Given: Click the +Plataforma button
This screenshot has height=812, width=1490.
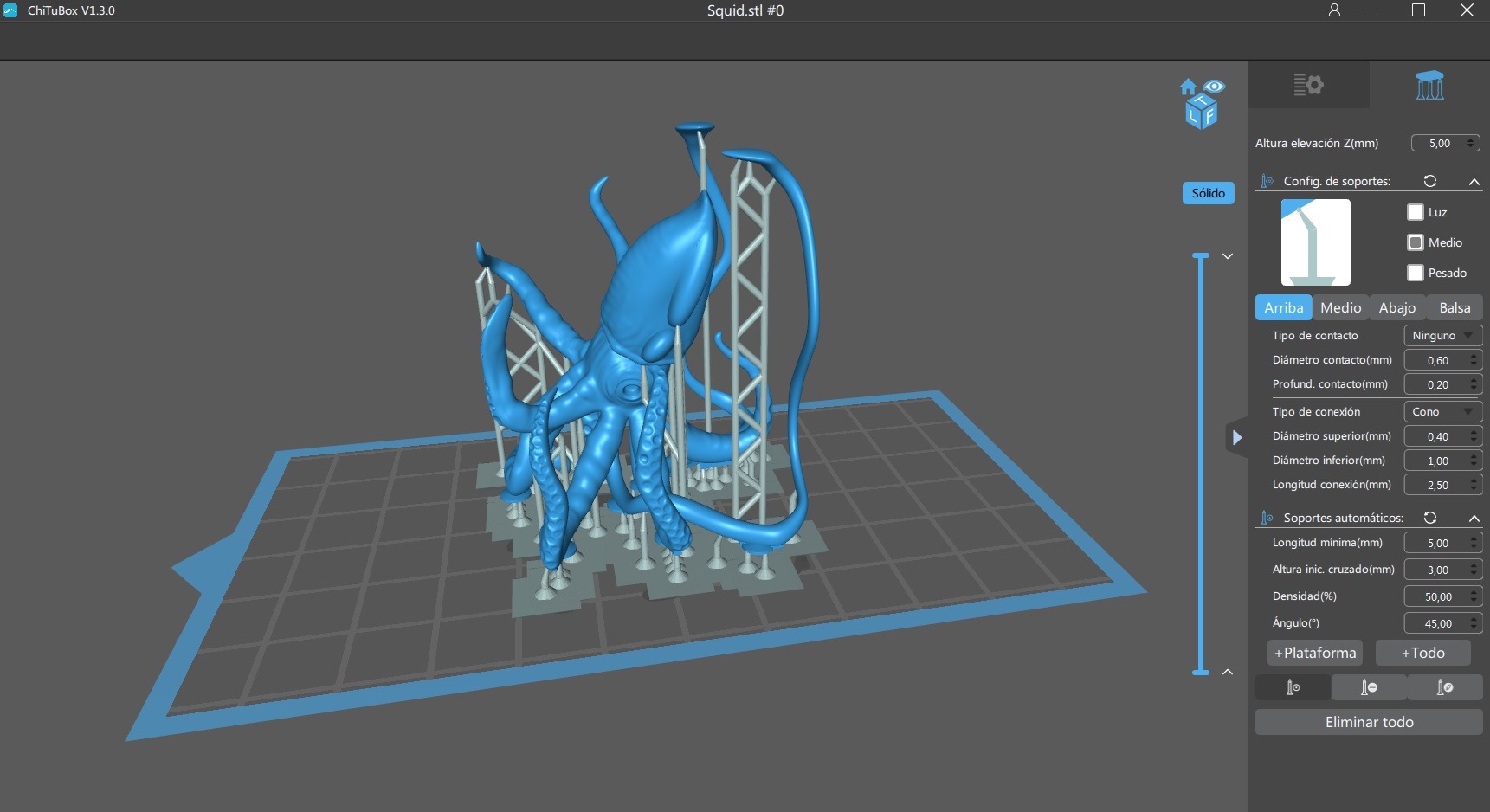Looking at the screenshot, I should (1314, 654).
